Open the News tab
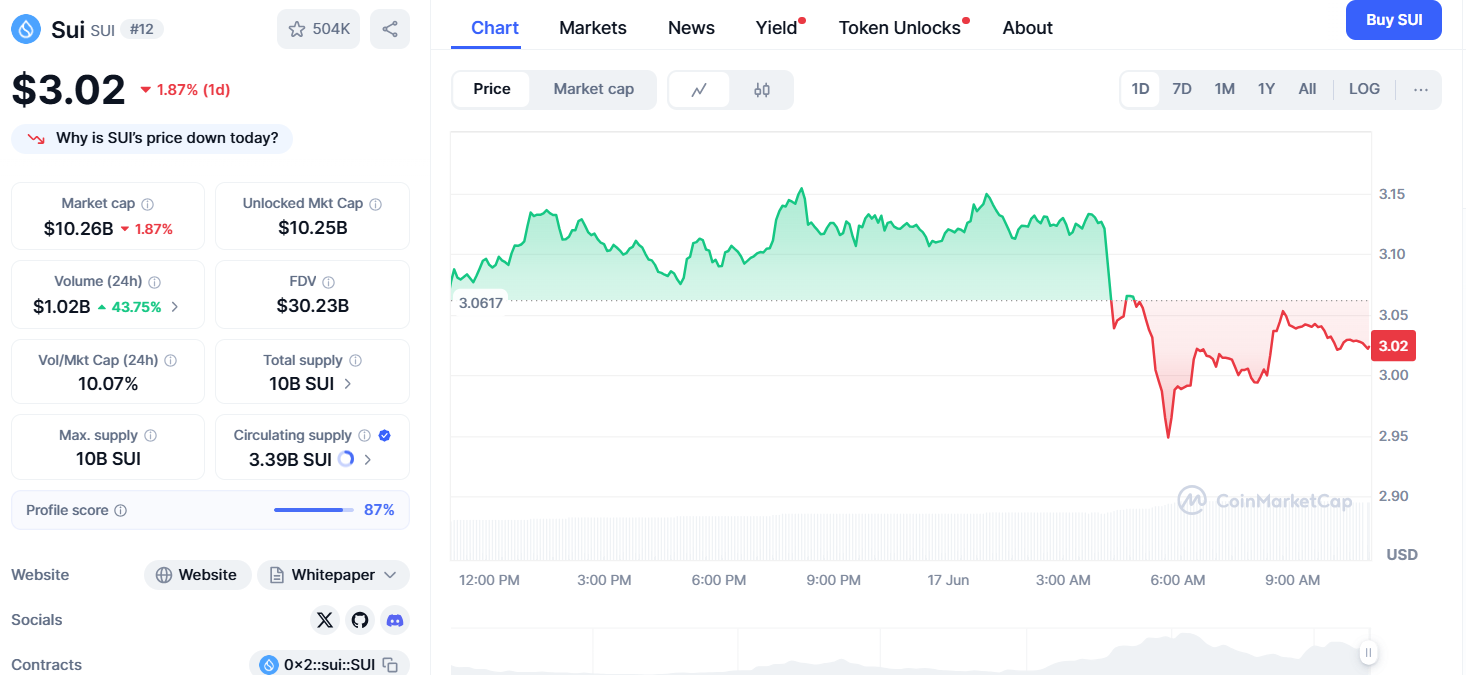1466x675 pixels. [x=691, y=28]
